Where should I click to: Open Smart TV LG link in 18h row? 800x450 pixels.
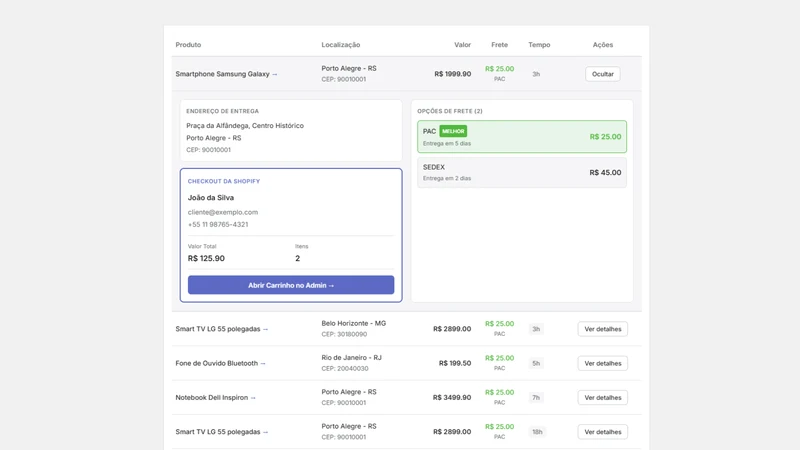click(x=222, y=432)
